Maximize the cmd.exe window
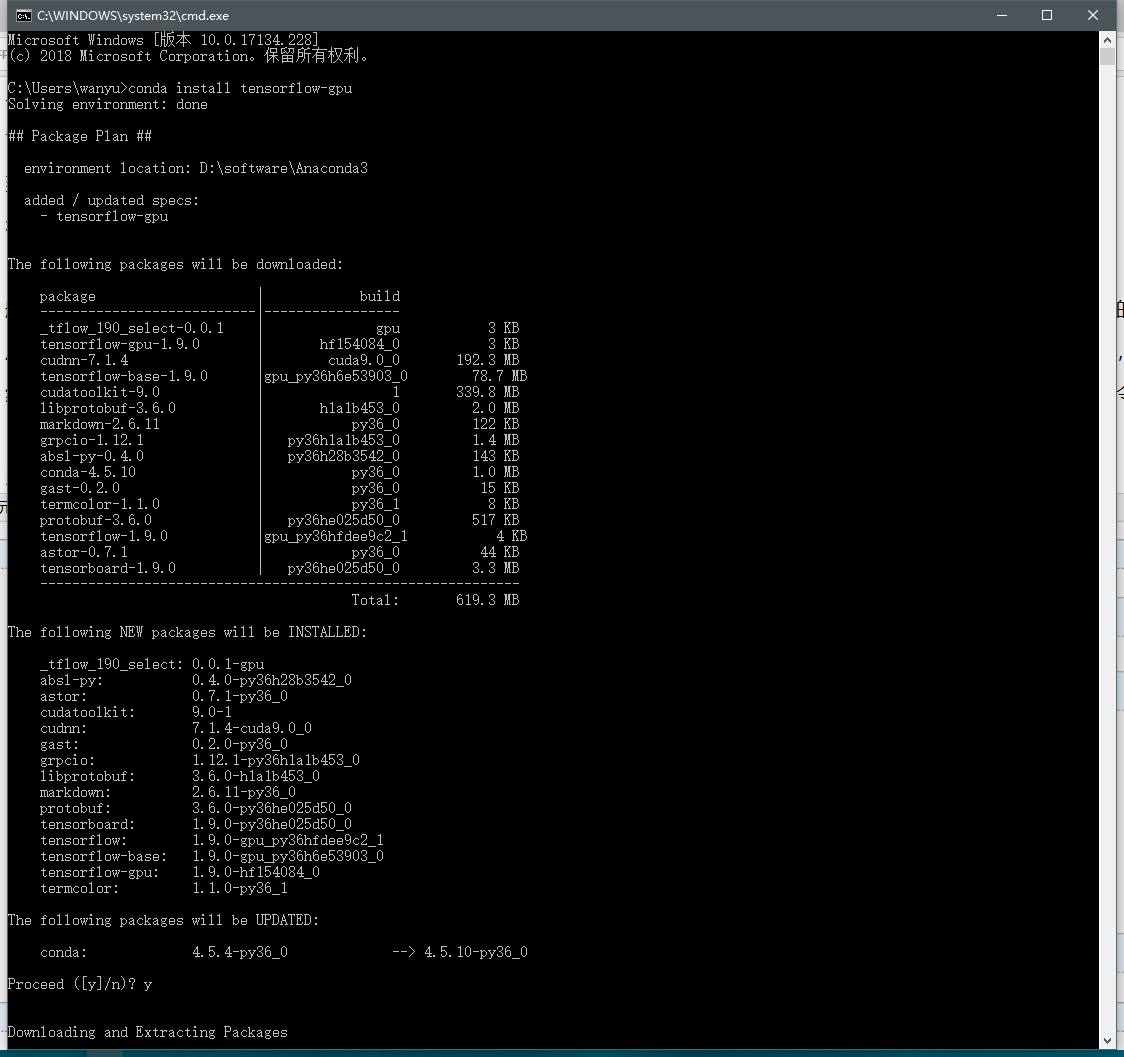Image resolution: width=1124 pixels, height=1057 pixels. coord(1047,16)
